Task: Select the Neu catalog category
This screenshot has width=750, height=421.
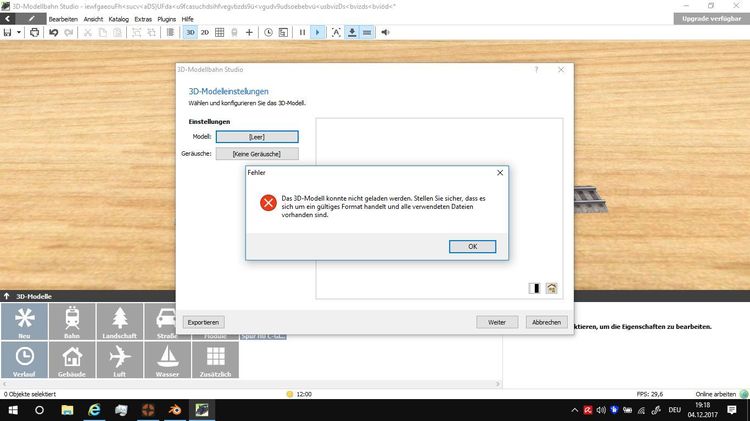Action: 24,321
